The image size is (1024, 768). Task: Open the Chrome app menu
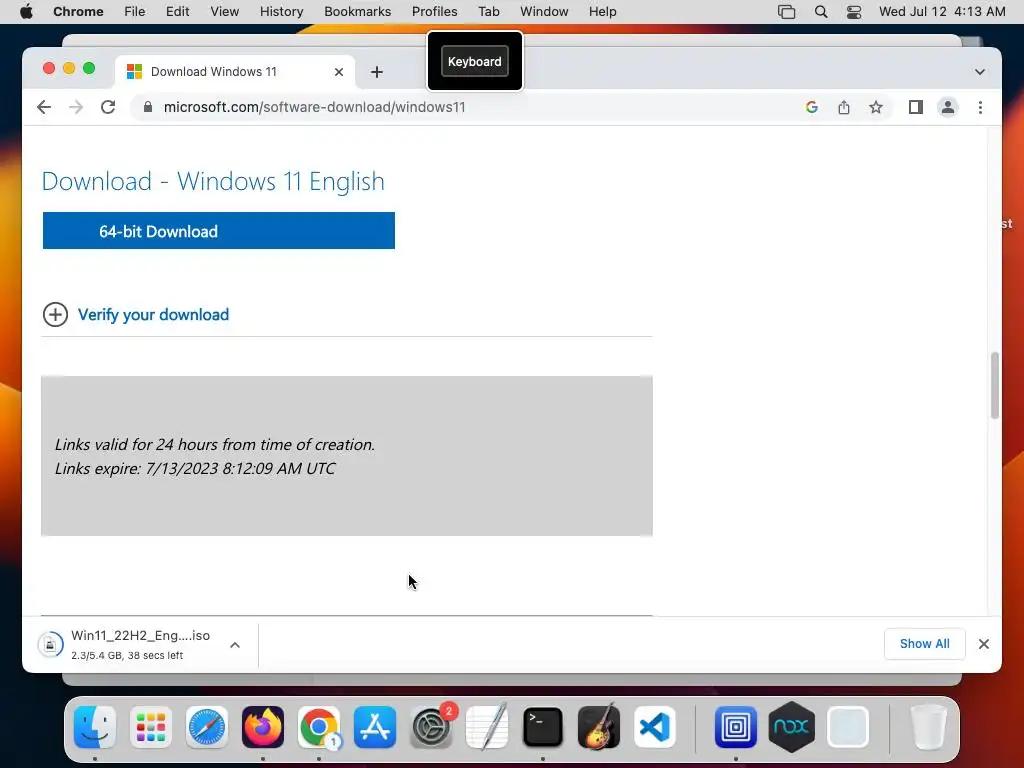(x=78, y=12)
